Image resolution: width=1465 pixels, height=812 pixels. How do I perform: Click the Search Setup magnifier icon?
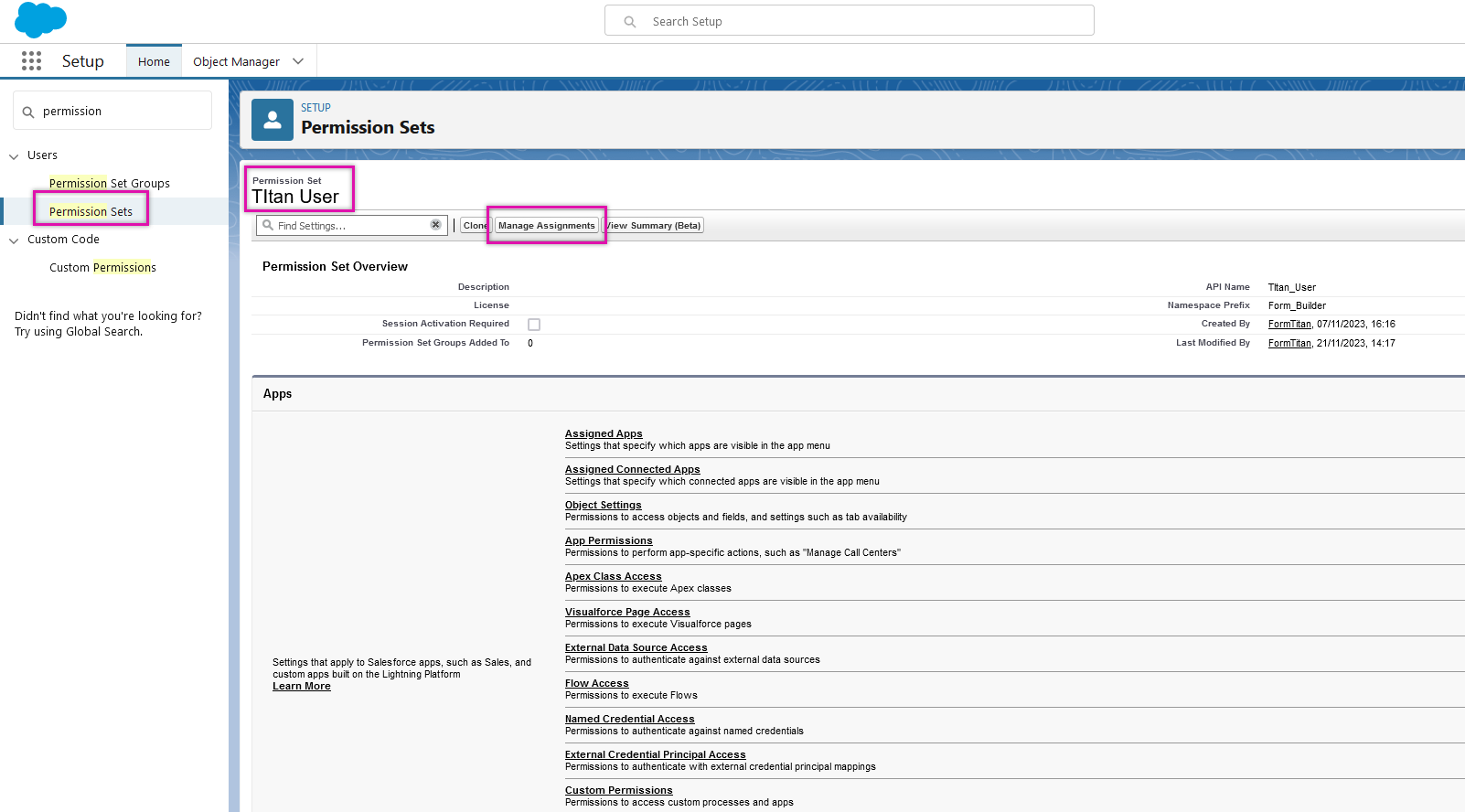pos(630,22)
